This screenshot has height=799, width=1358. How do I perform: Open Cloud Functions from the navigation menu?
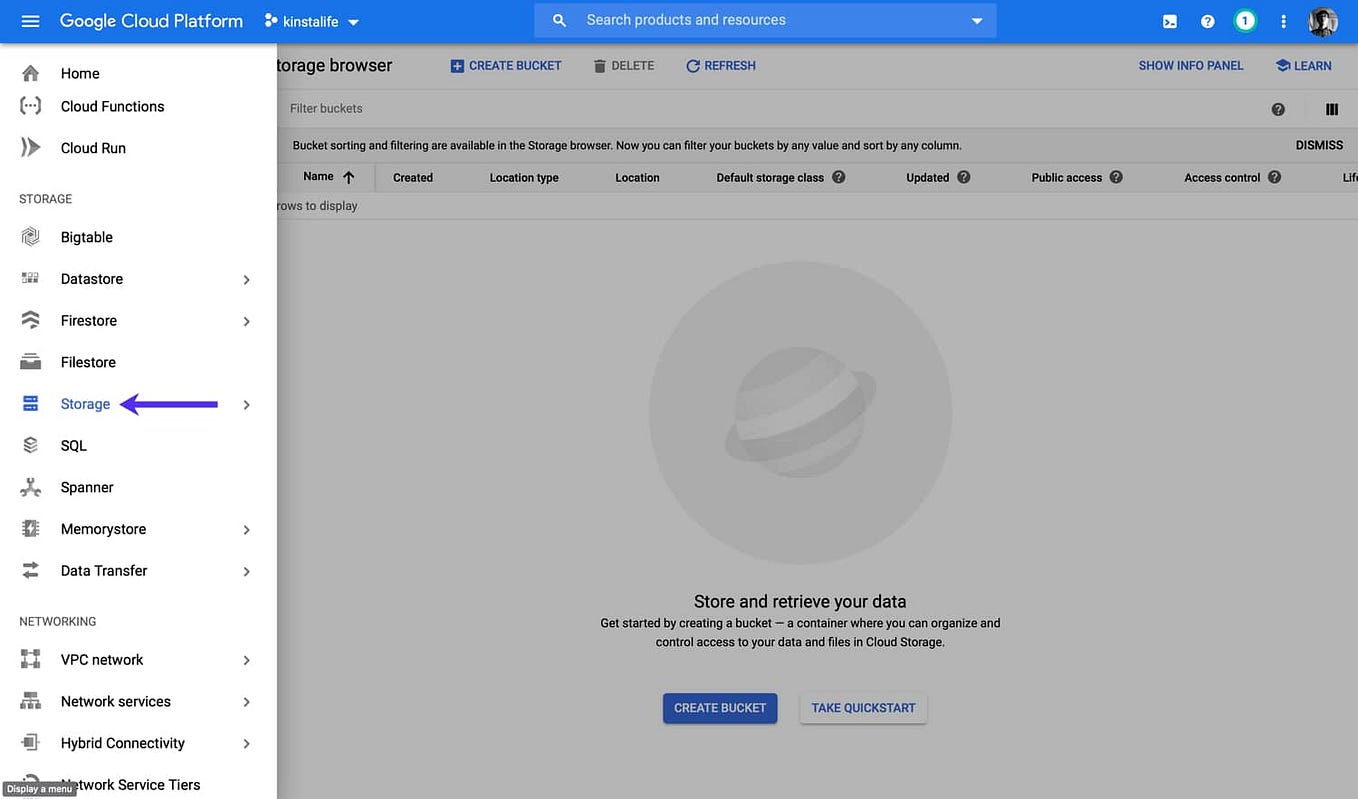coord(112,106)
